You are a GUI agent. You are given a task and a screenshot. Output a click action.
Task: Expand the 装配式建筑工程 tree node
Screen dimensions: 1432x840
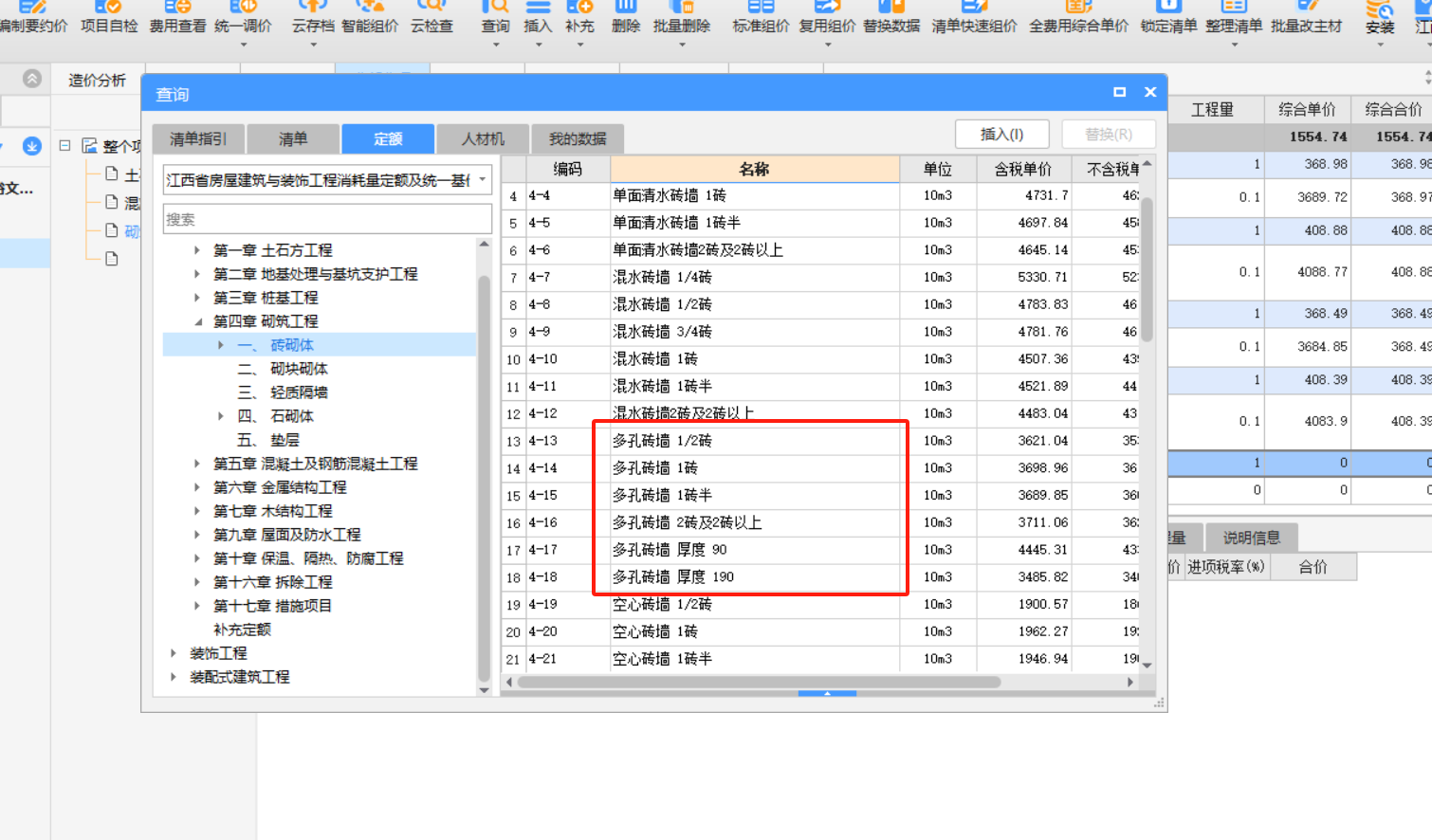174,677
